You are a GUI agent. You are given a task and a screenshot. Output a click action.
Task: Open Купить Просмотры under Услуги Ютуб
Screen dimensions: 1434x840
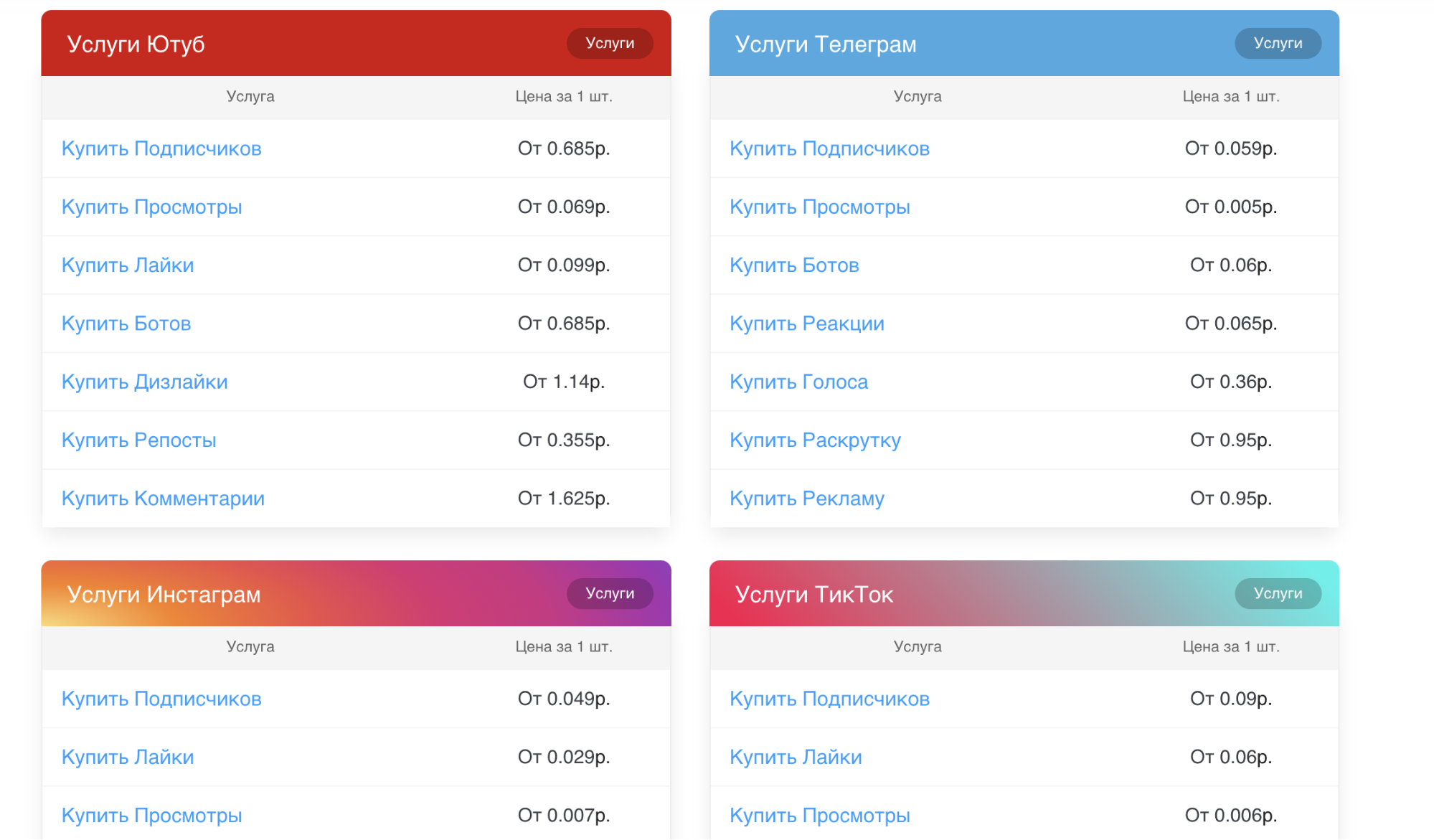tap(151, 207)
